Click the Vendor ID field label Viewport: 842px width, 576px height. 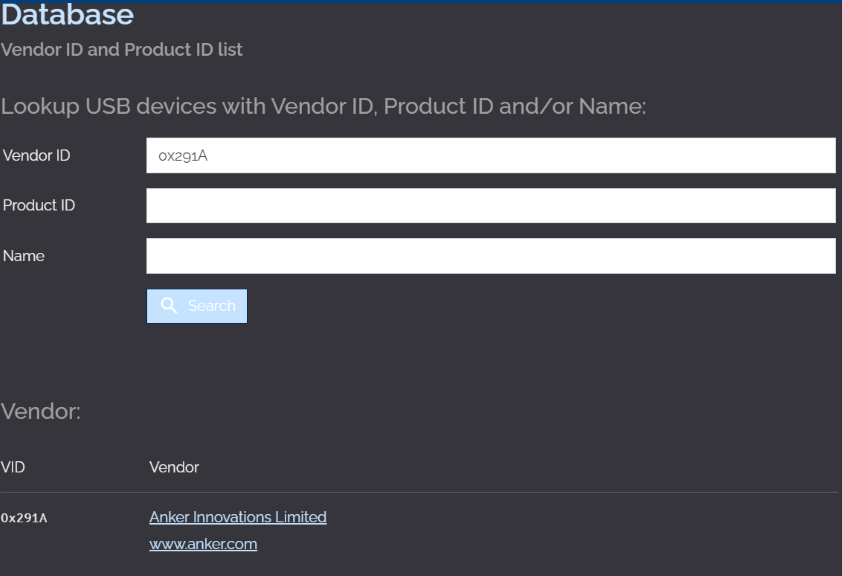[36, 155]
